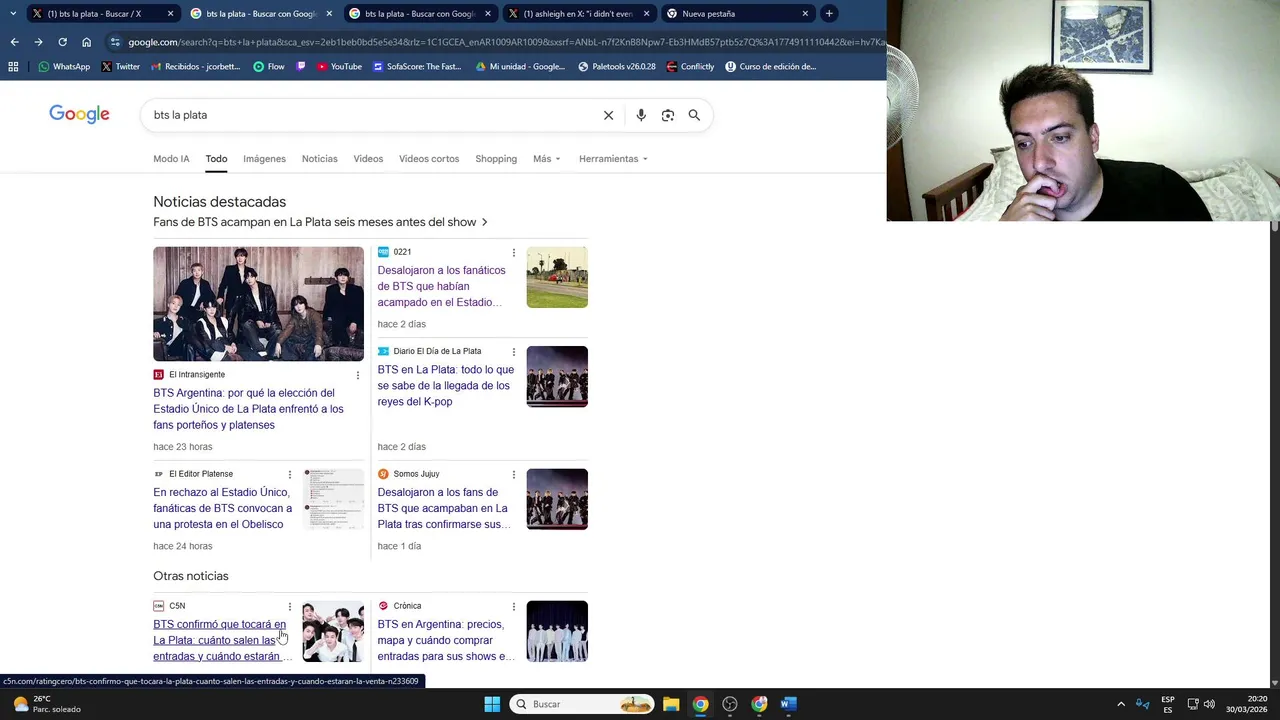The image size is (1280, 720).
Task: Start voice search with the microphone icon
Action: [x=641, y=115]
